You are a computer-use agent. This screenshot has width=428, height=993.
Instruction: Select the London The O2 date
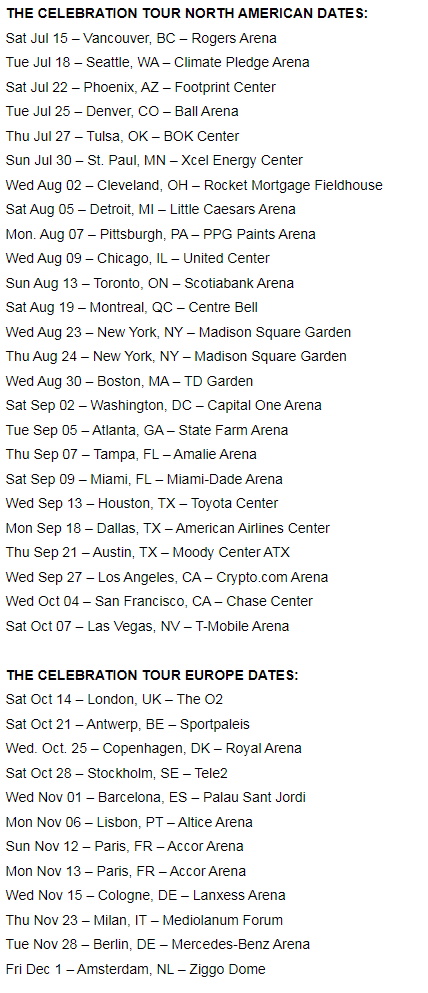pyautogui.click(x=115, y=699)
